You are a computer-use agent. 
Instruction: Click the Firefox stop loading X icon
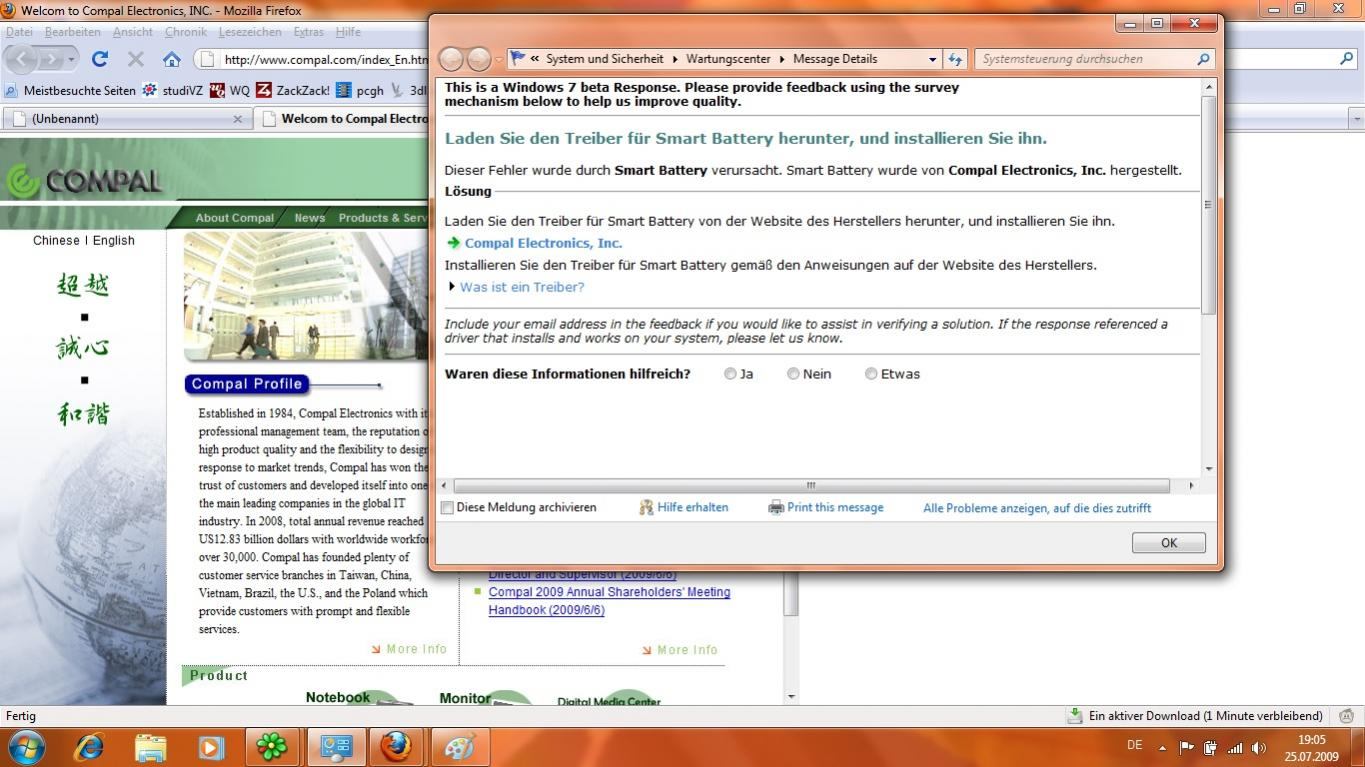pyautogui.click(x=136, y=59)
